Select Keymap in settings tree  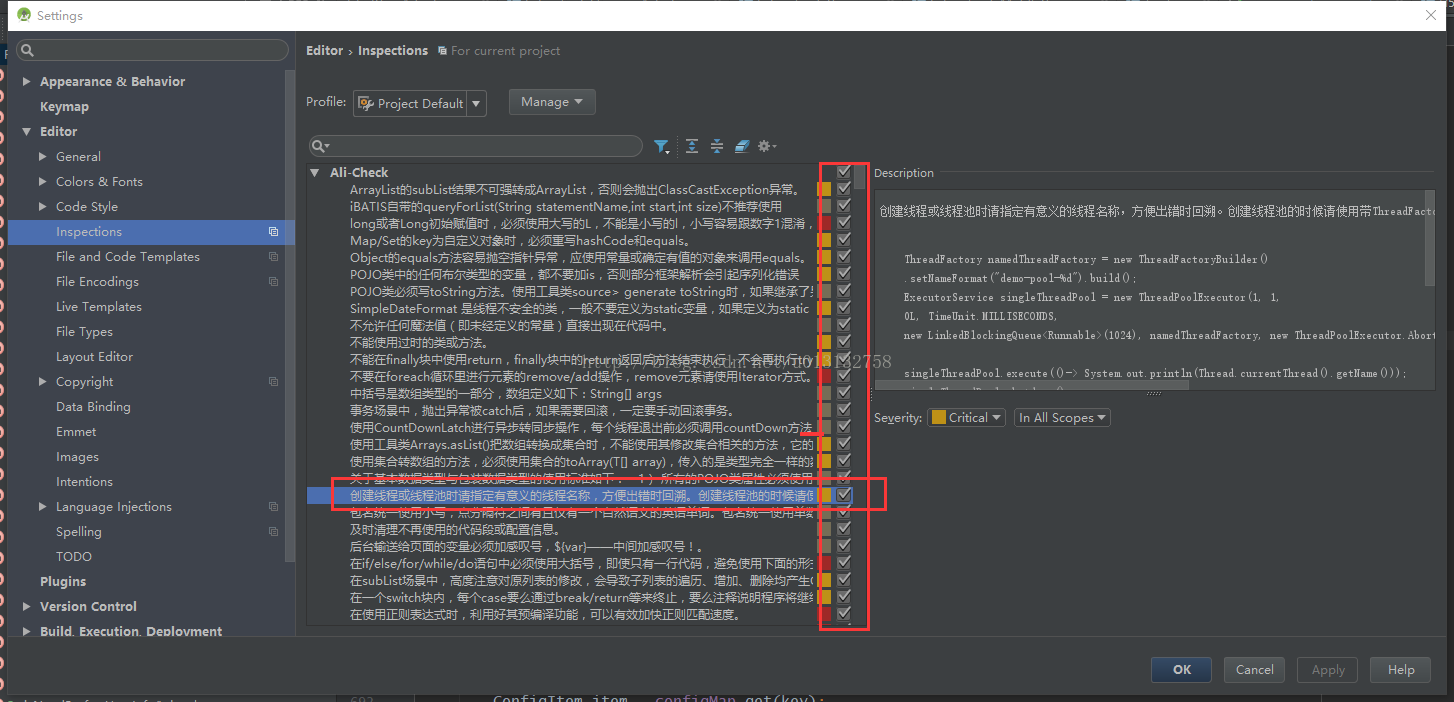point(64,107)
